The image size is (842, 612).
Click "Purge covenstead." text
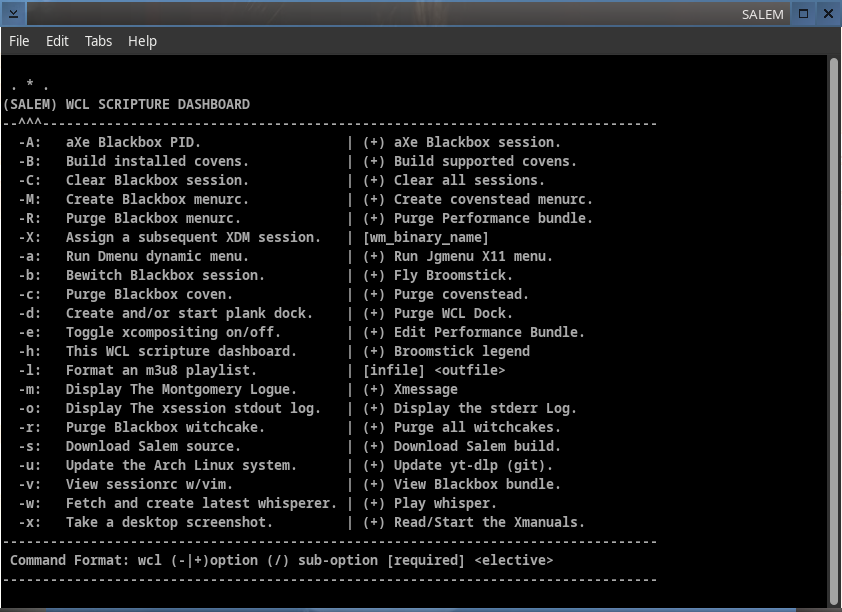click(x=461, y=294)
